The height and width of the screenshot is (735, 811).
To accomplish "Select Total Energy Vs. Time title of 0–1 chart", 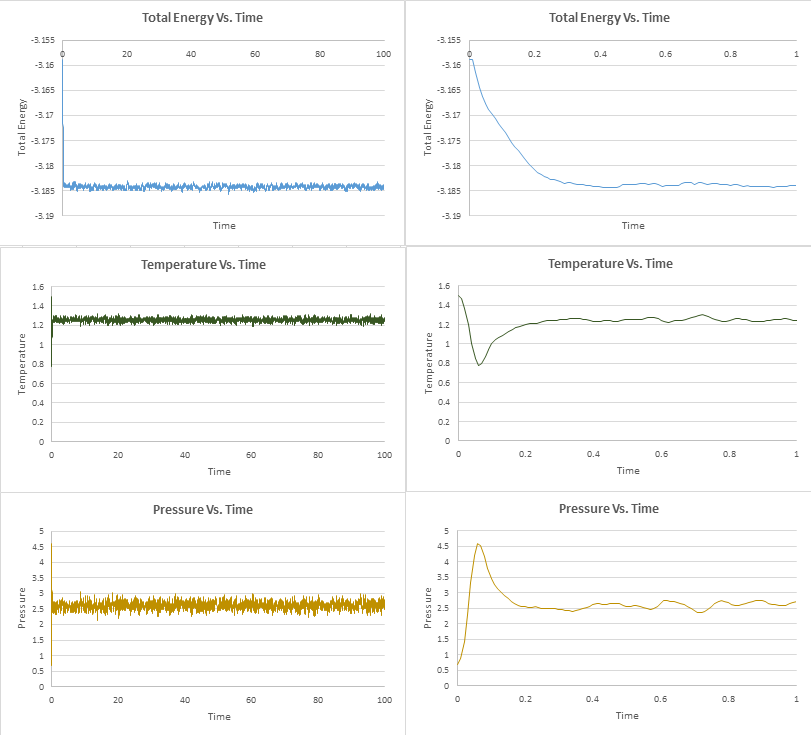I will click(x=609, y=18).
